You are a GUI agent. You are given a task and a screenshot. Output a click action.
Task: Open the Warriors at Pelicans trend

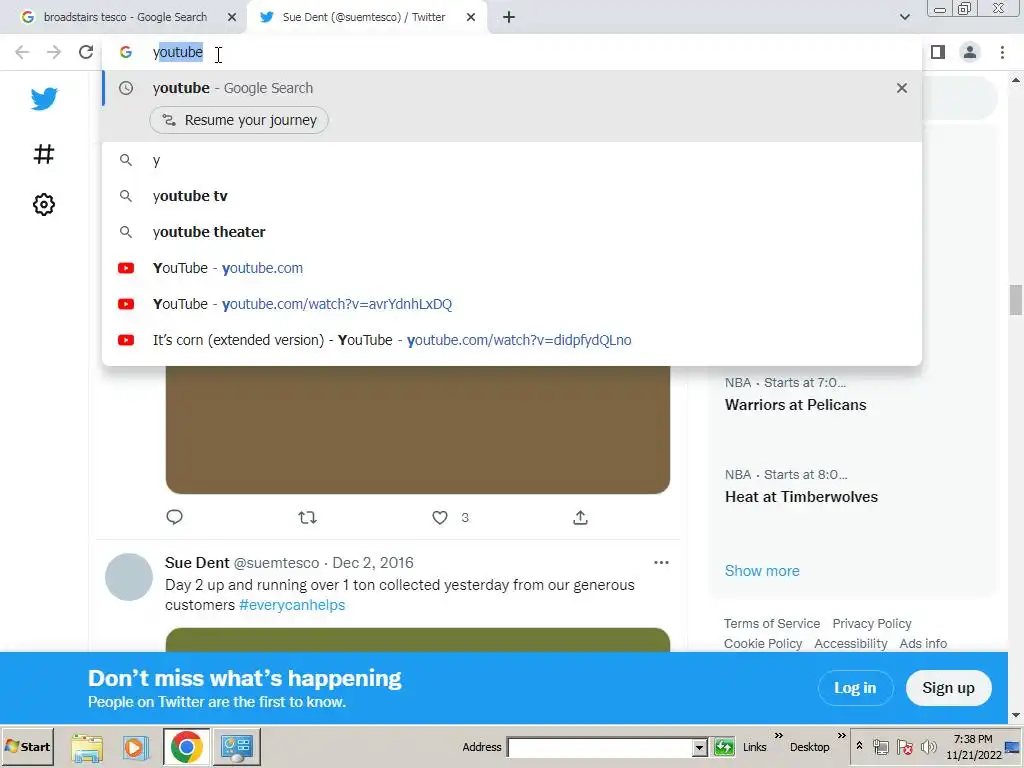[795, 404]
